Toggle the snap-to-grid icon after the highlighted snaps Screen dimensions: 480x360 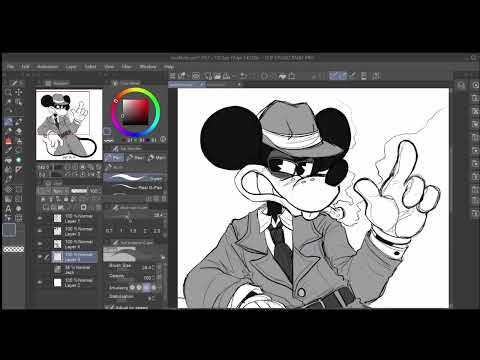click(x=353, y=76)
